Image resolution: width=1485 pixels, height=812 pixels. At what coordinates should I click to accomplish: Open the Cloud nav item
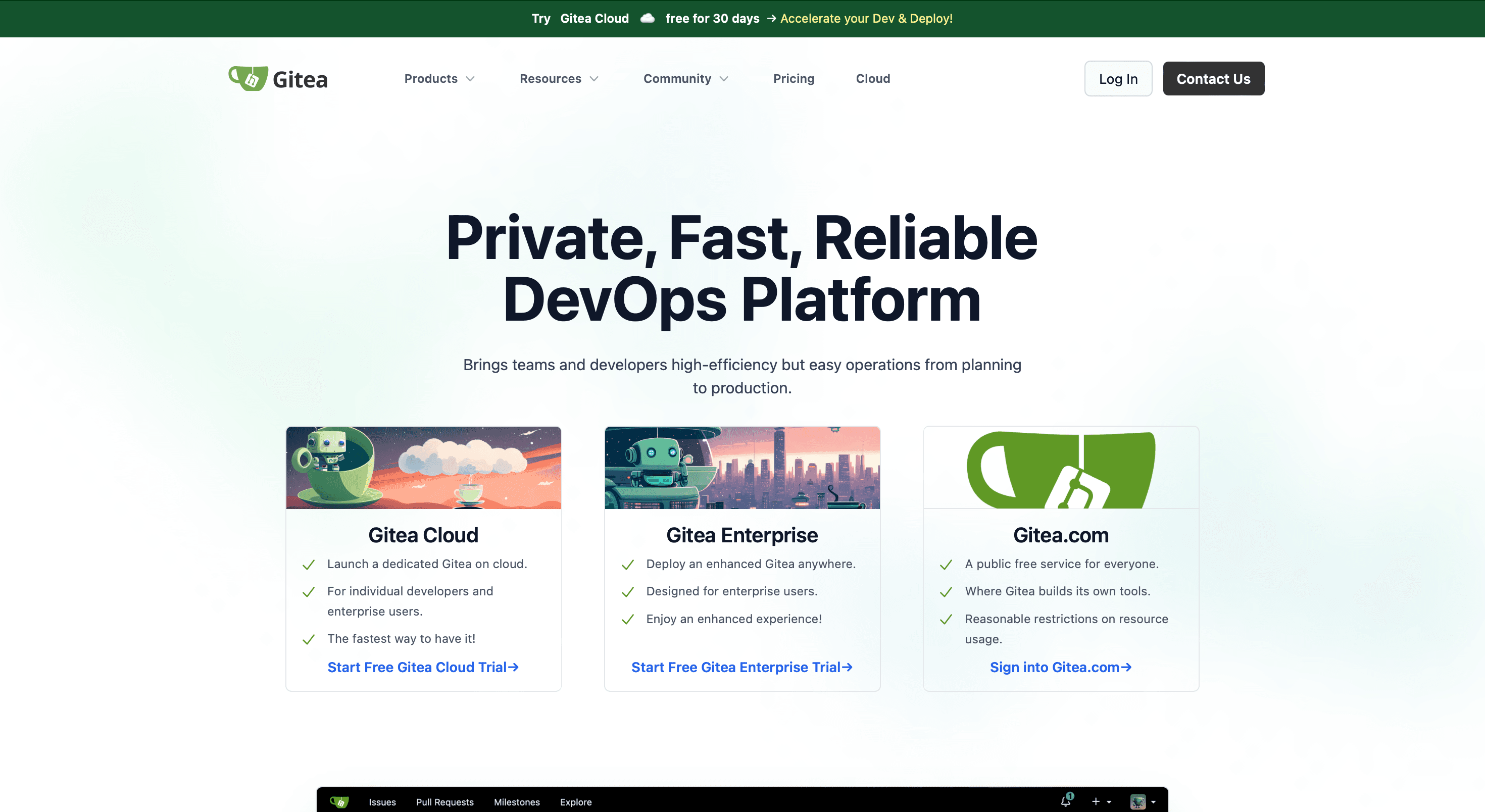[873, 78]
